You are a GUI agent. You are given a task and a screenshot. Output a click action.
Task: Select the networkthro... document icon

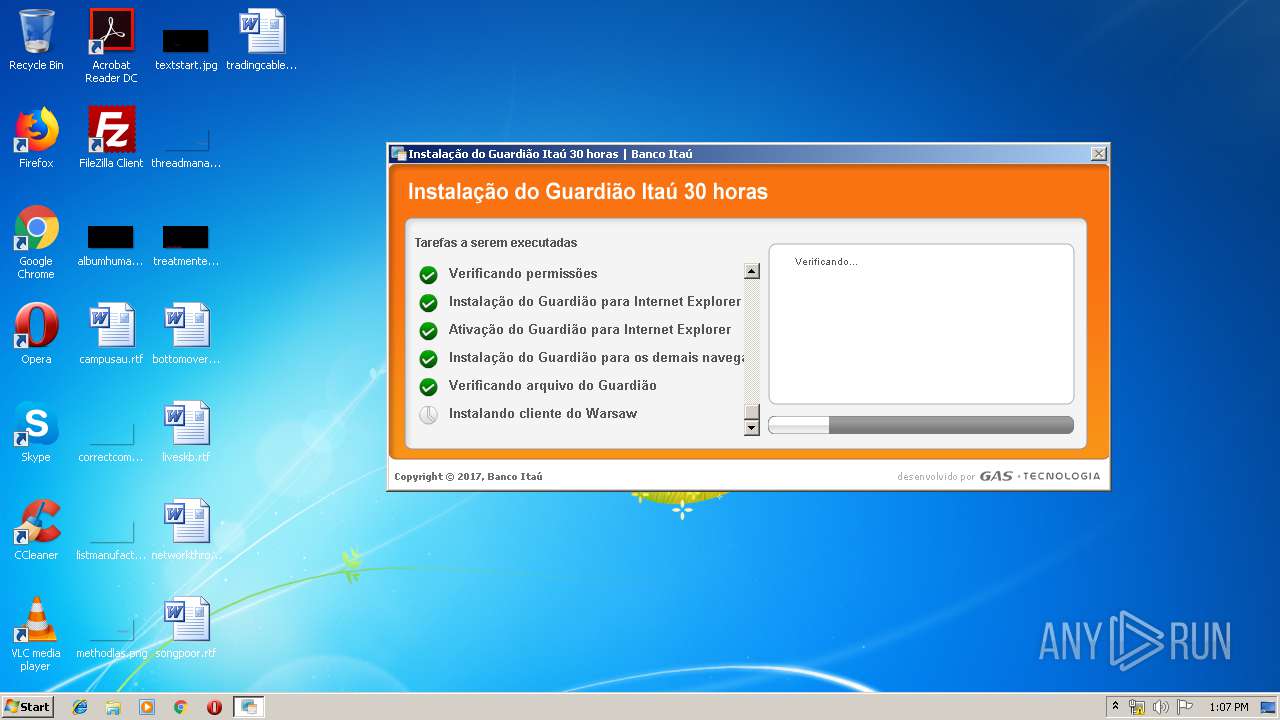click(186, 530)
